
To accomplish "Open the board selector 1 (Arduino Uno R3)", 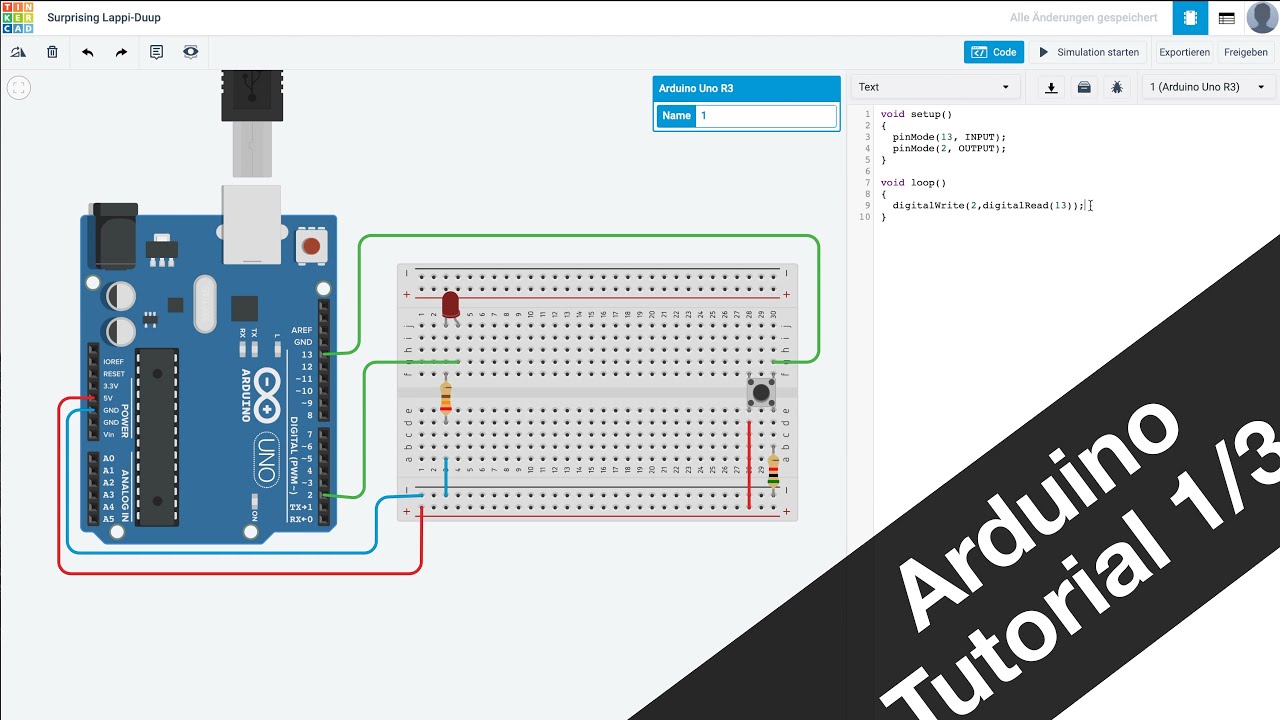I will click(1208, 87).
